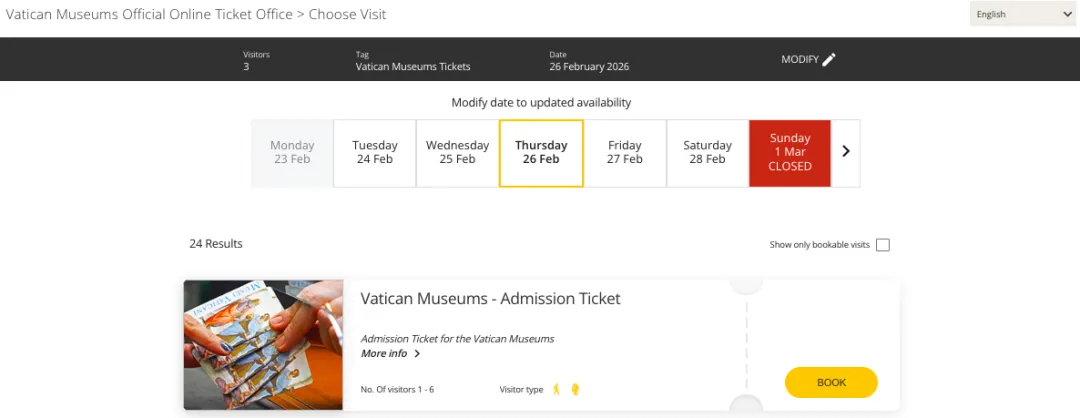Select Tuesday 24 Feb date

pos(375,152)
